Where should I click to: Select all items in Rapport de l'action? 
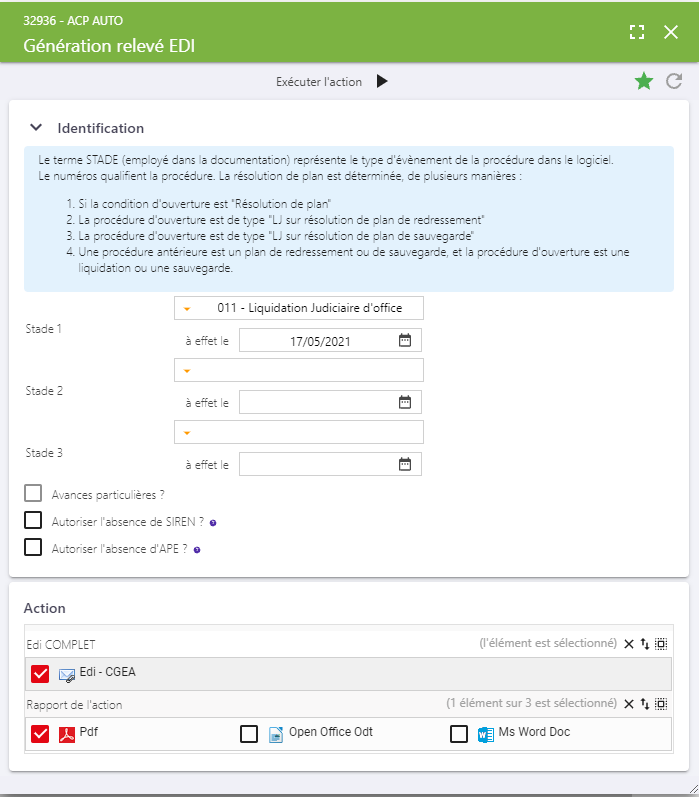pyautogui.click(x=661, y=704)
